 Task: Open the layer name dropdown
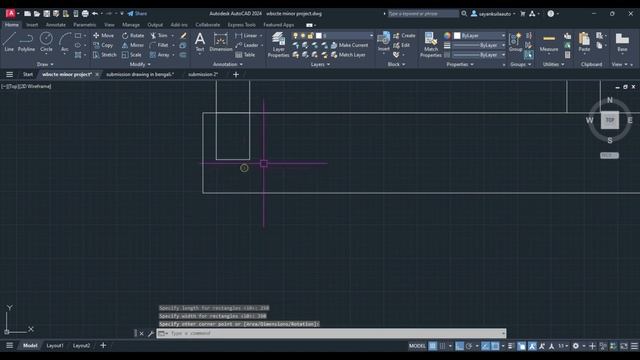(345, 36)
